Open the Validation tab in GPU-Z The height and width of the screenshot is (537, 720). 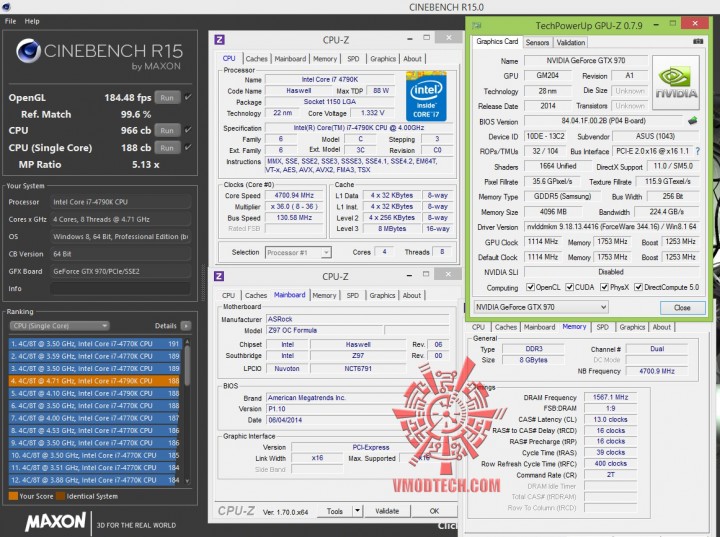click(x=571, y=42)
